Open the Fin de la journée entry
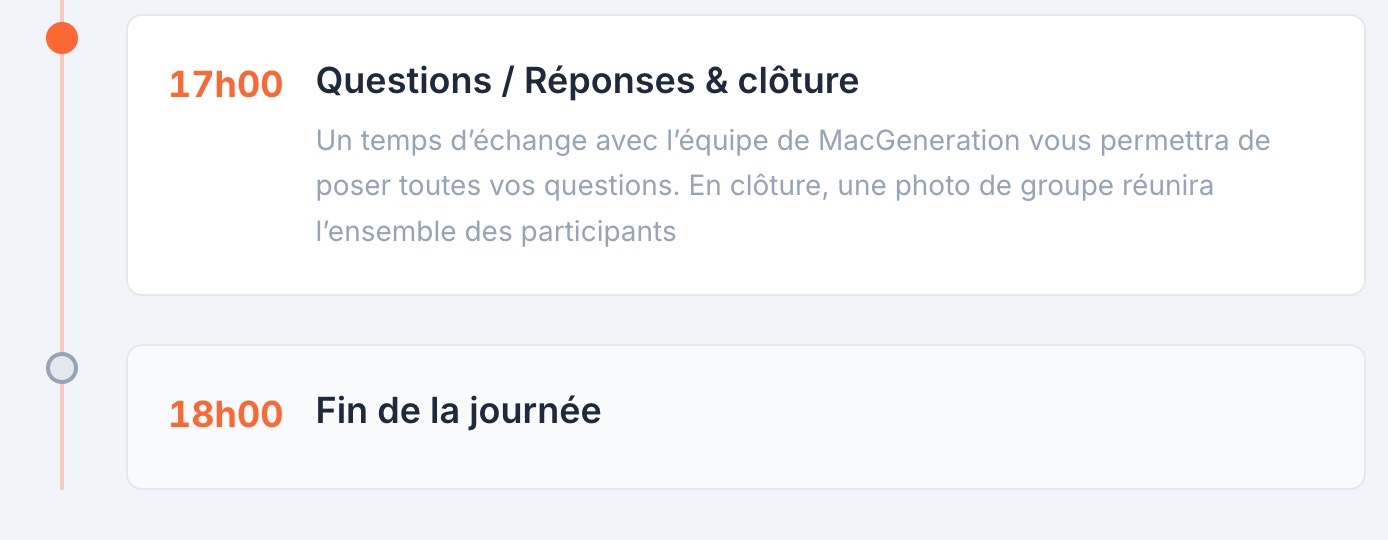1388x540 pixels. pyautogui.click(x=458, y=410)
